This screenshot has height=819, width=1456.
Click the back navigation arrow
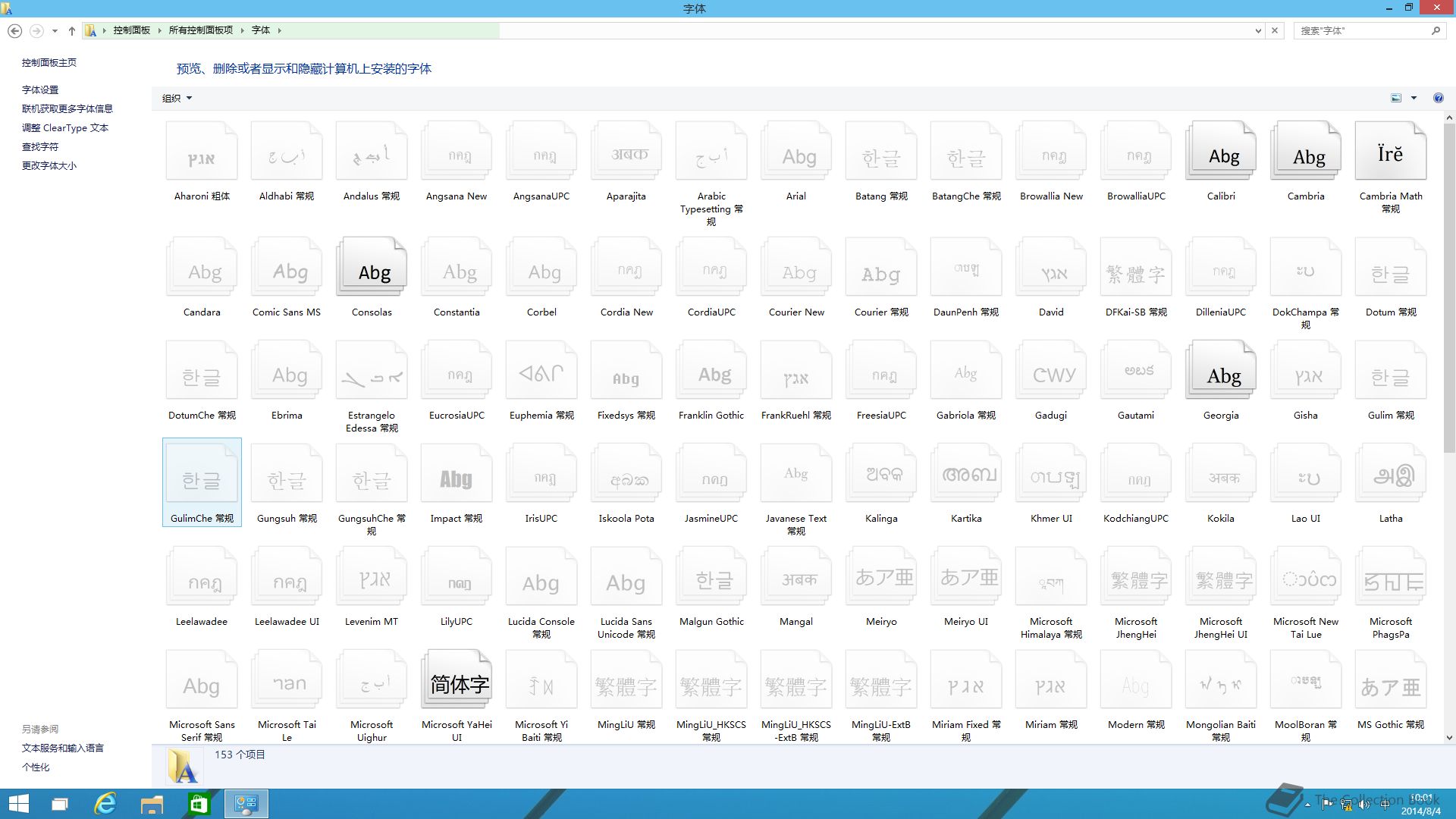pyautogui.click(x=14, y=30)
